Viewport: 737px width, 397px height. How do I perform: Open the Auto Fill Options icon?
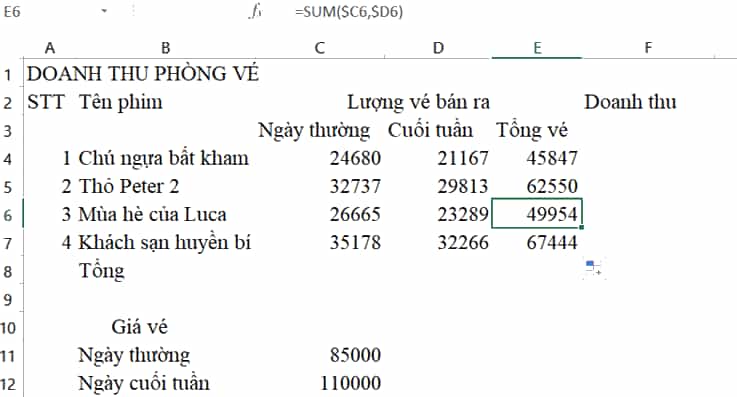pos(594,268)
